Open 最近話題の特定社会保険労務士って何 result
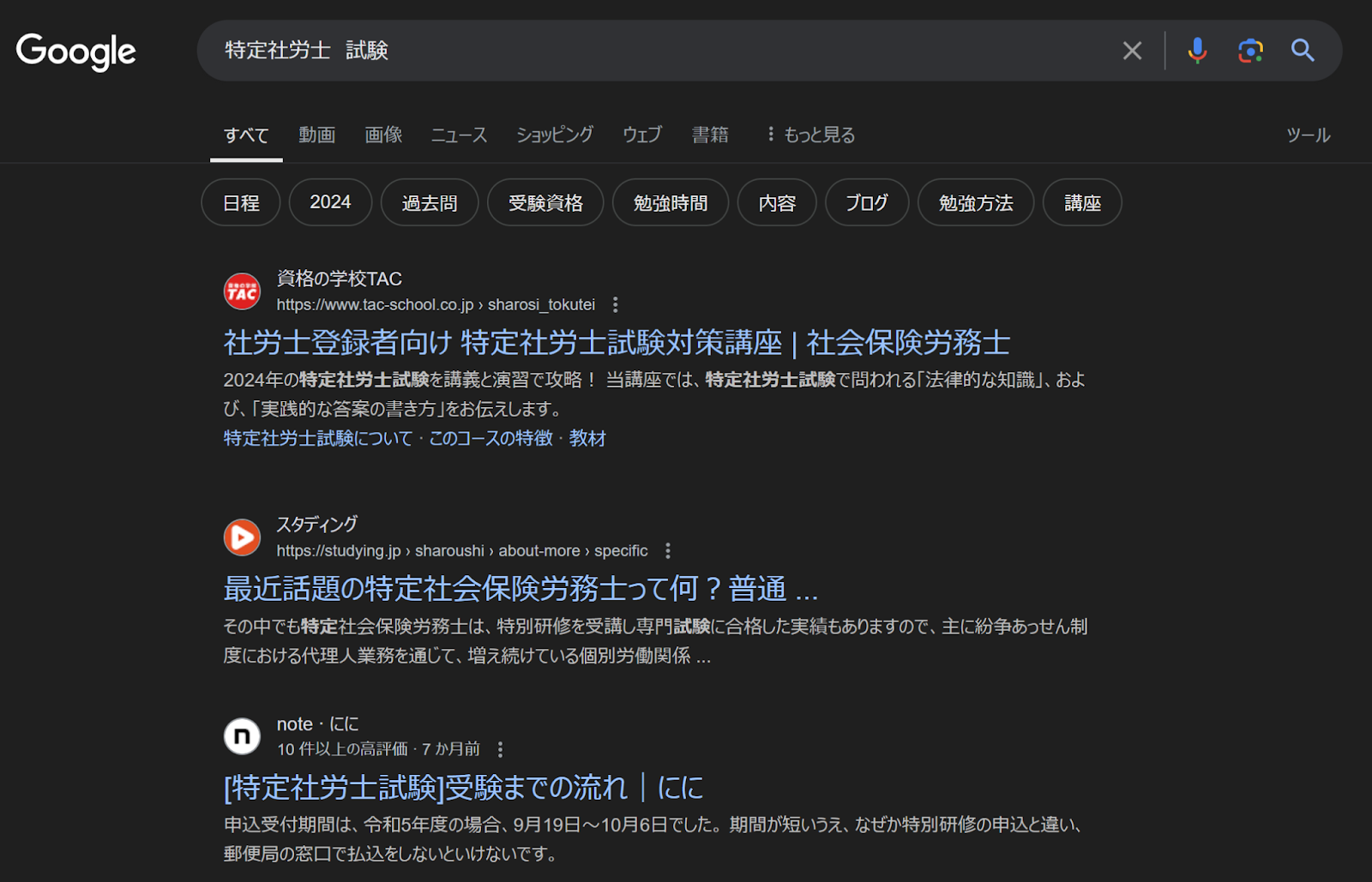Image resolution: width=1372 pixels, height=882 pixels. 521,589
